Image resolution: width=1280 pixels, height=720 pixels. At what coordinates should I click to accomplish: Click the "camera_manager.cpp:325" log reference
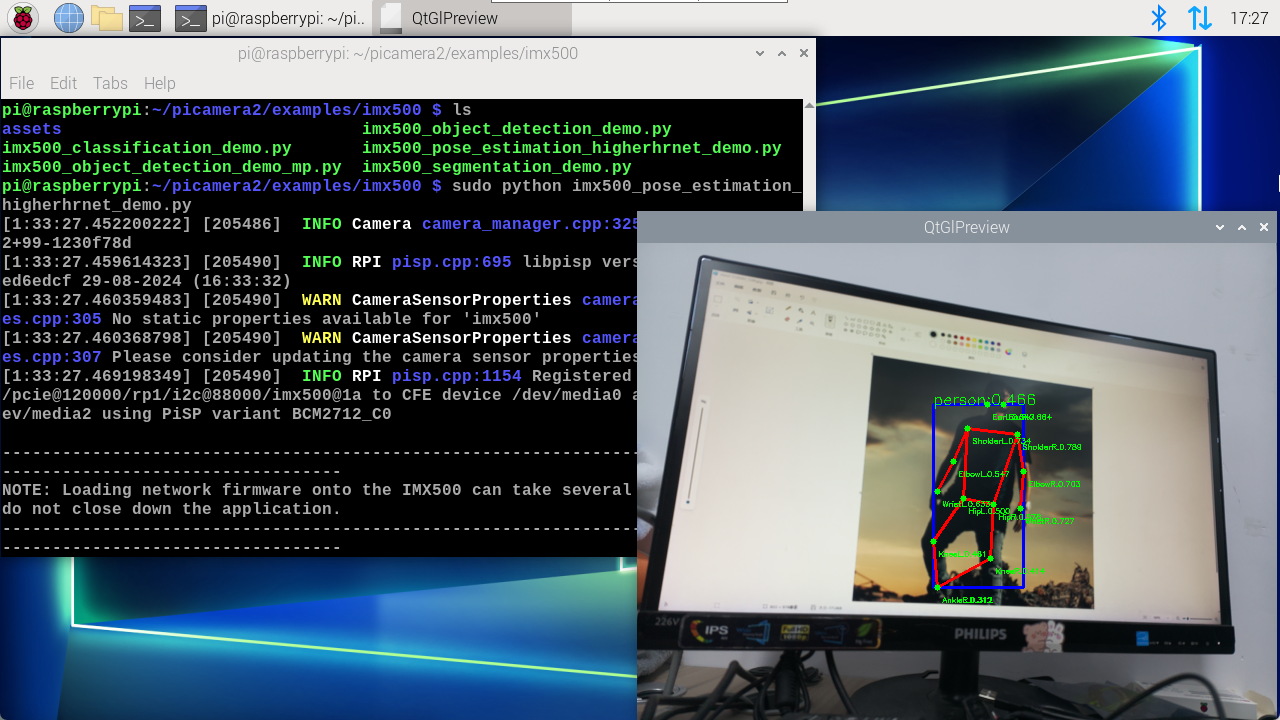529,224
